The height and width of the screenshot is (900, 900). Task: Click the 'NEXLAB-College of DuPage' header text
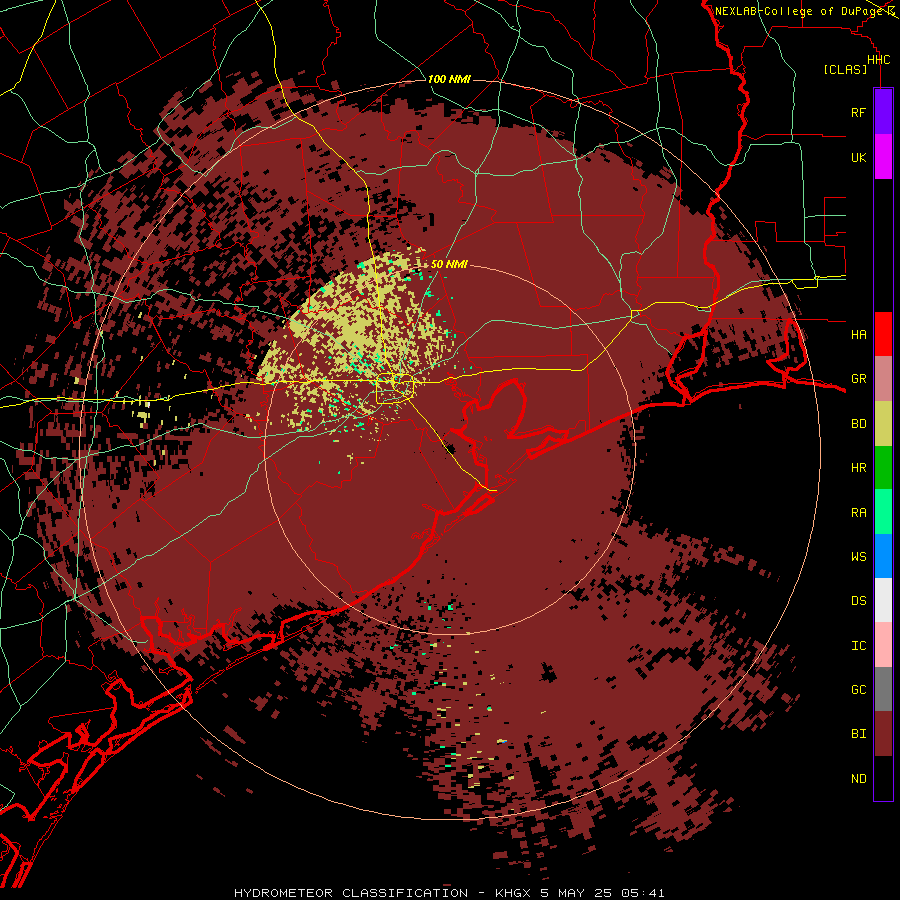(x=801, y=11)
